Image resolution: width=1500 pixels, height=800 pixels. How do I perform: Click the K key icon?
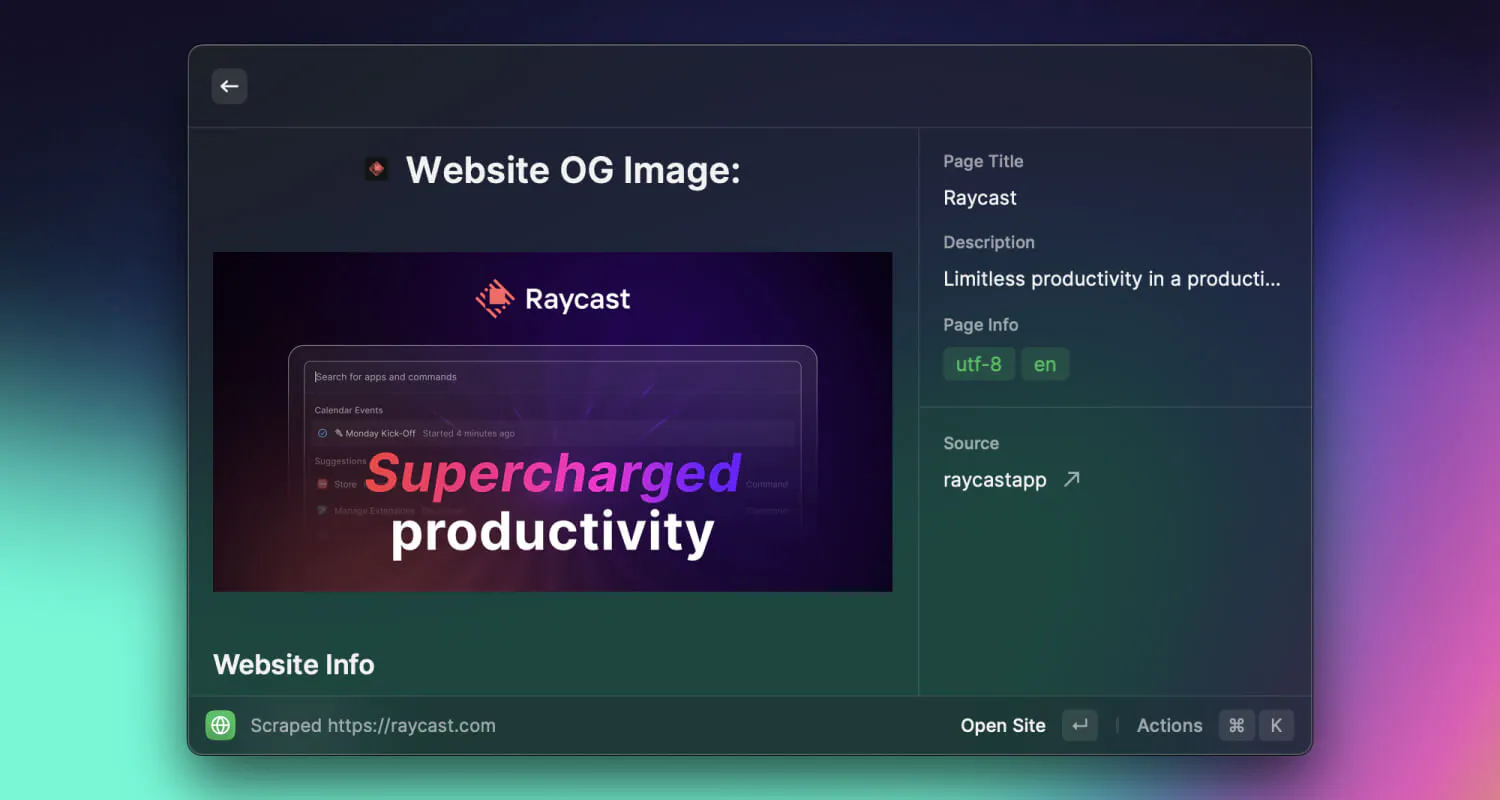pos(1276,726)
